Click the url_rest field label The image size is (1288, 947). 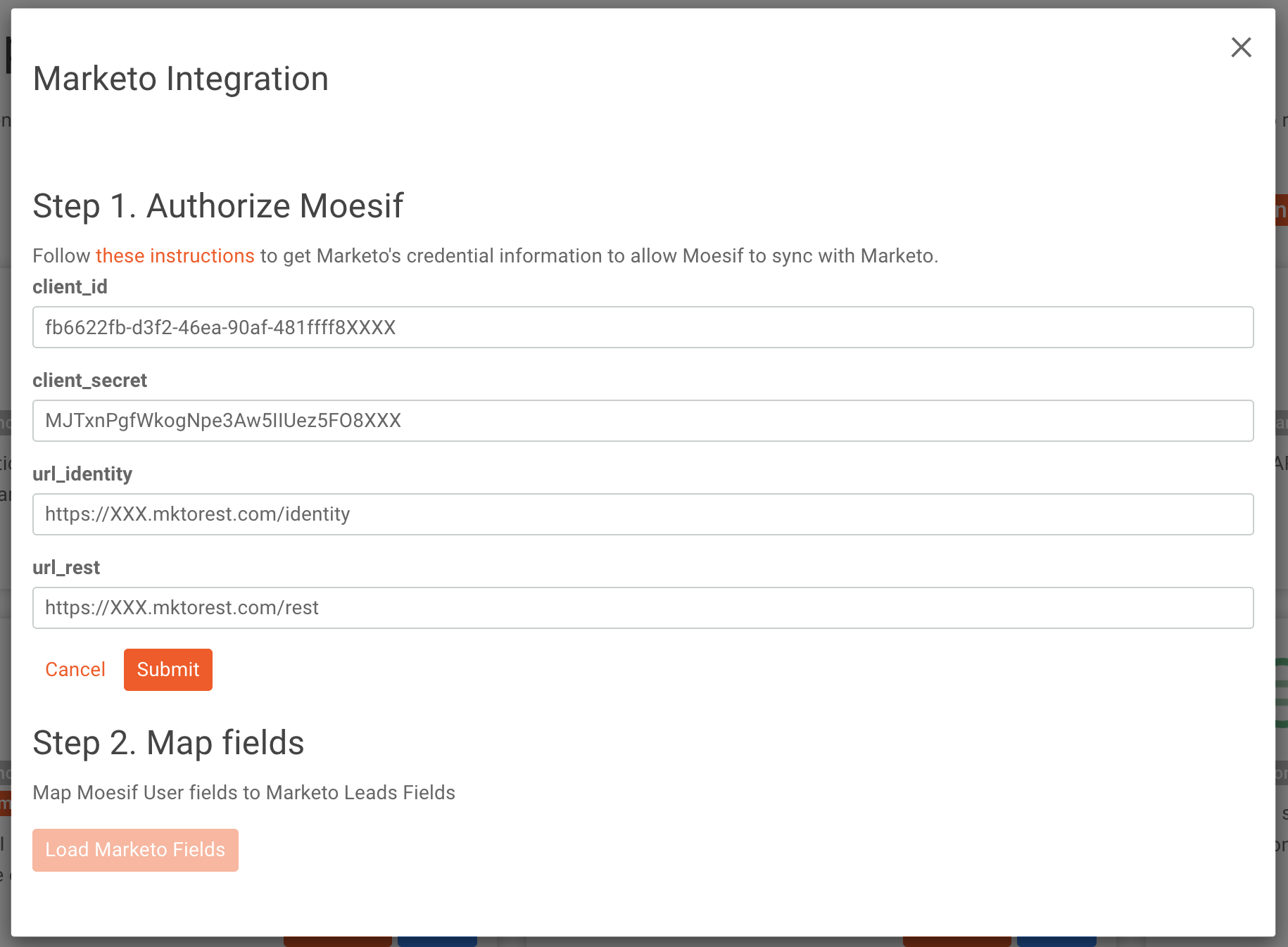[x=66, y=568]
